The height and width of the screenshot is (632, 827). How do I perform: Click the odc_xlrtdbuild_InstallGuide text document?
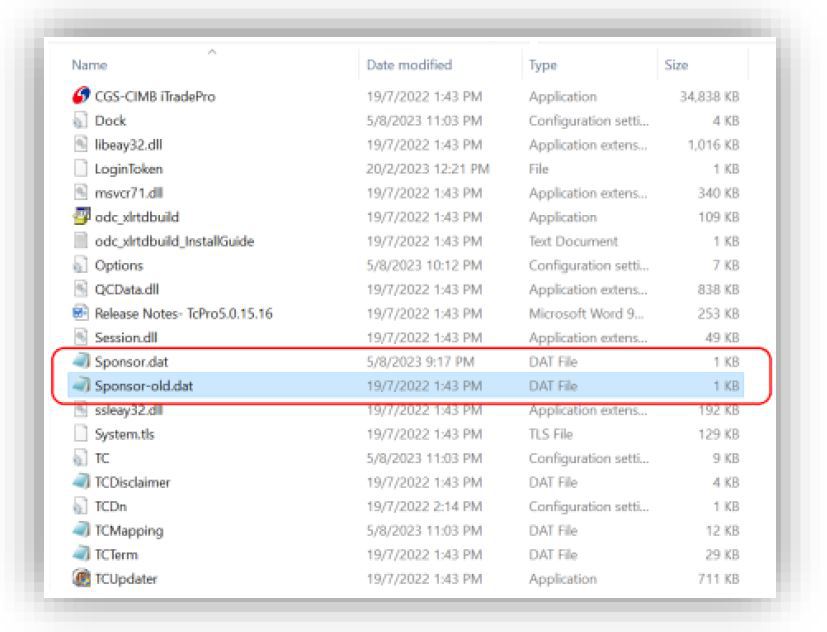(174, 241)
